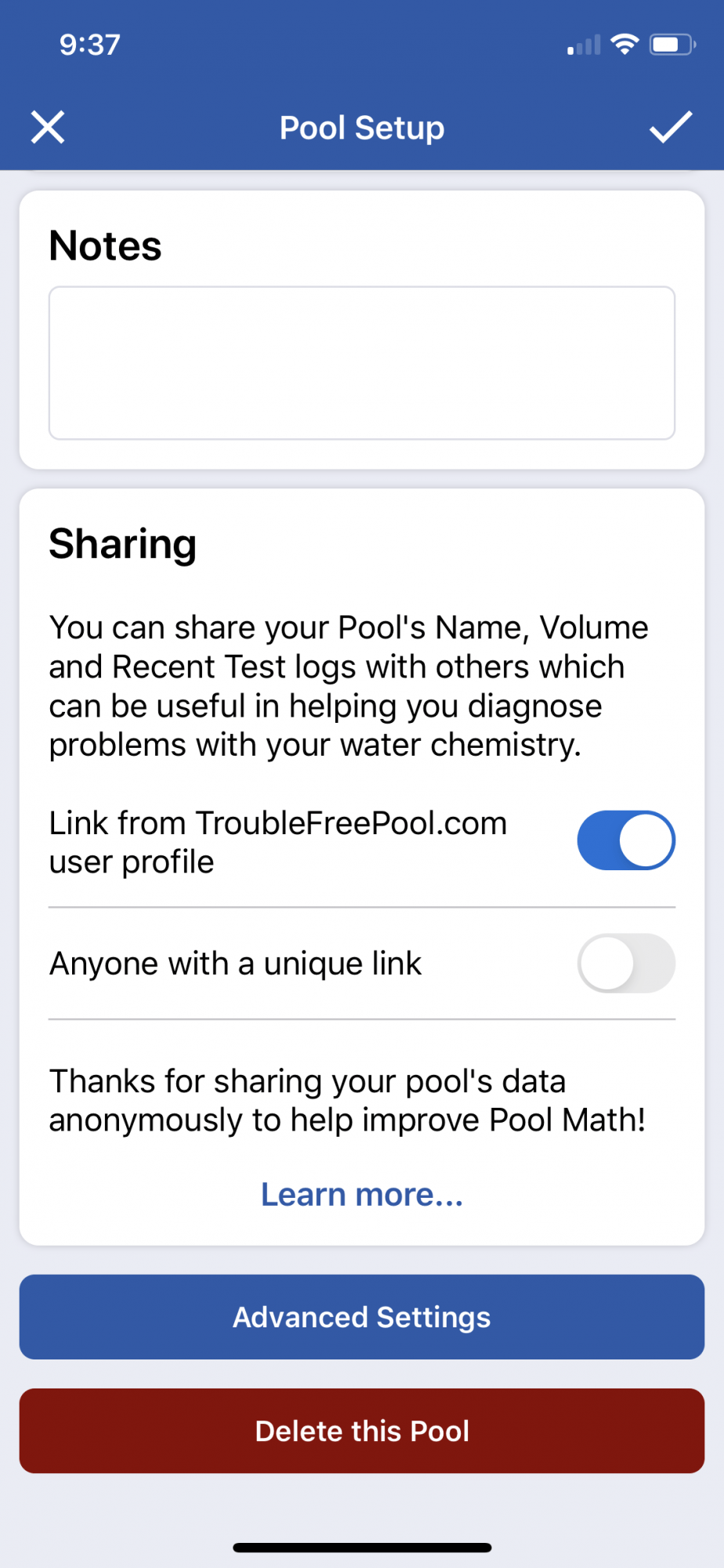724x1568 pixels.
Task: Tap the Notes section heading
Action: point(105,245)
